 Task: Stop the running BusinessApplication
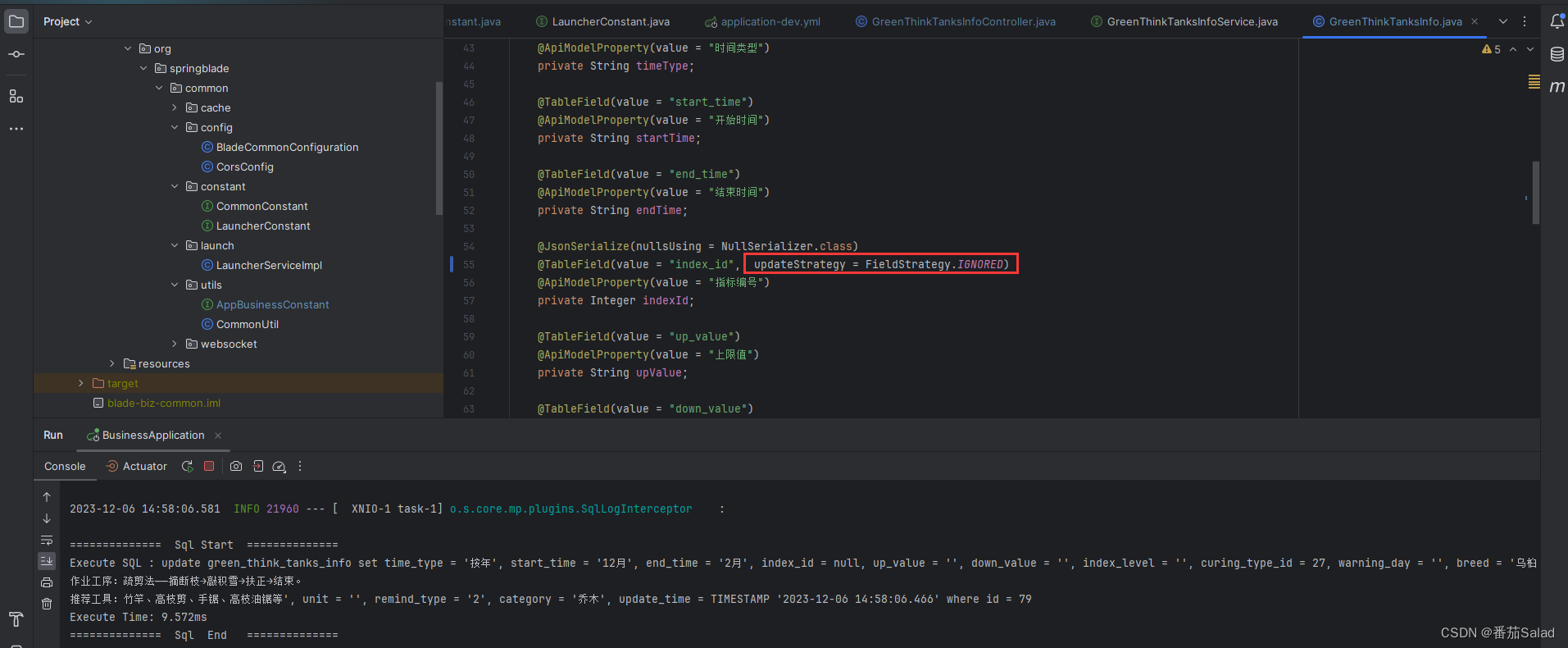click(x=209, y=466)
